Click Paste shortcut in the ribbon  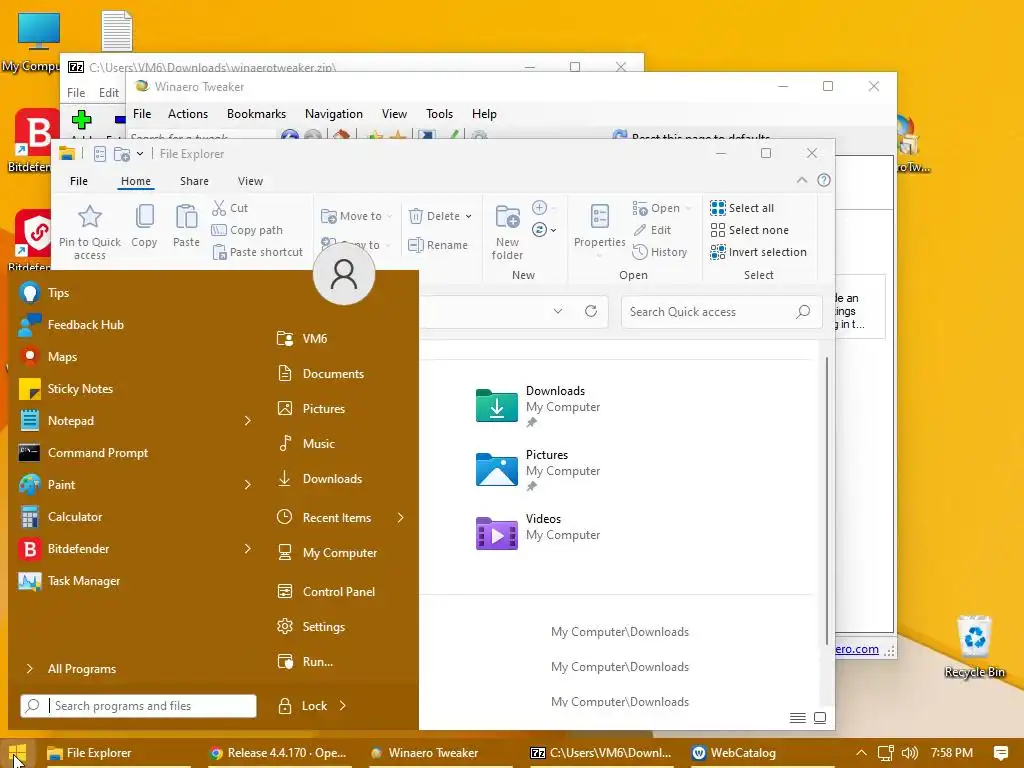pos(257,252)
